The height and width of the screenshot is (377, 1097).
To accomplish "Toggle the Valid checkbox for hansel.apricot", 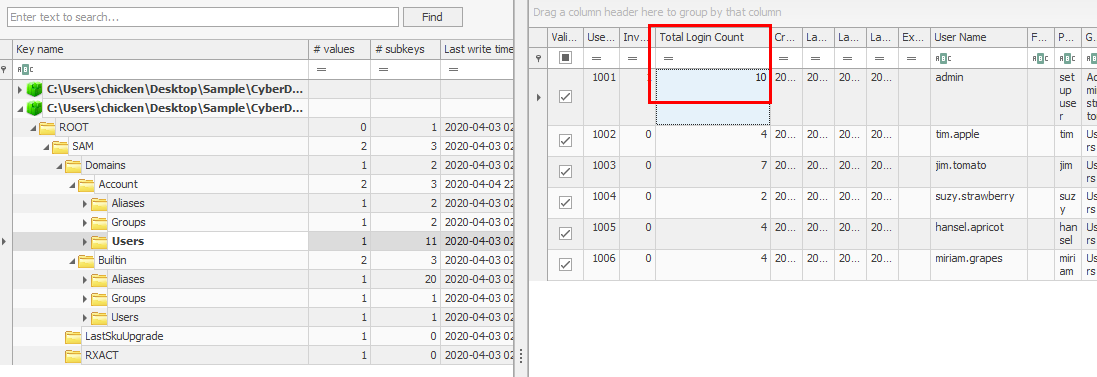I will [565, 234].
